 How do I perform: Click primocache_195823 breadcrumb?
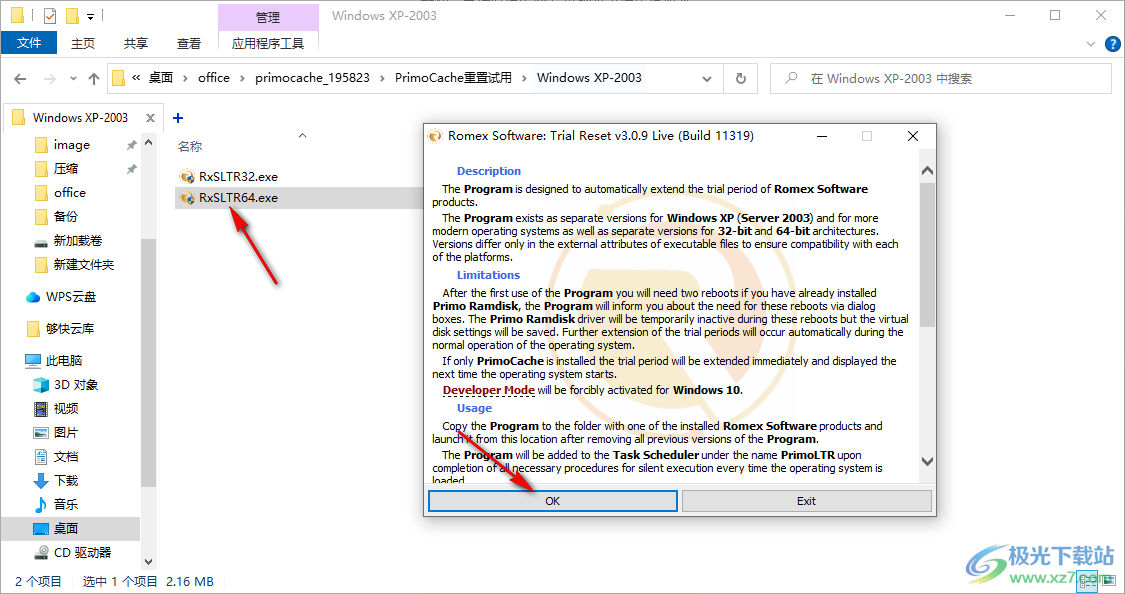pos(312,77)
